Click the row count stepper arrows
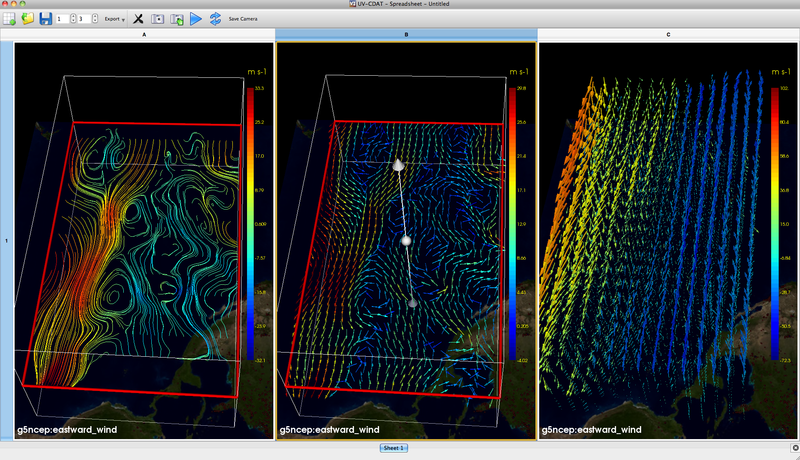Image resolution: width=800 pixels, height=460 pixels. 73,19
